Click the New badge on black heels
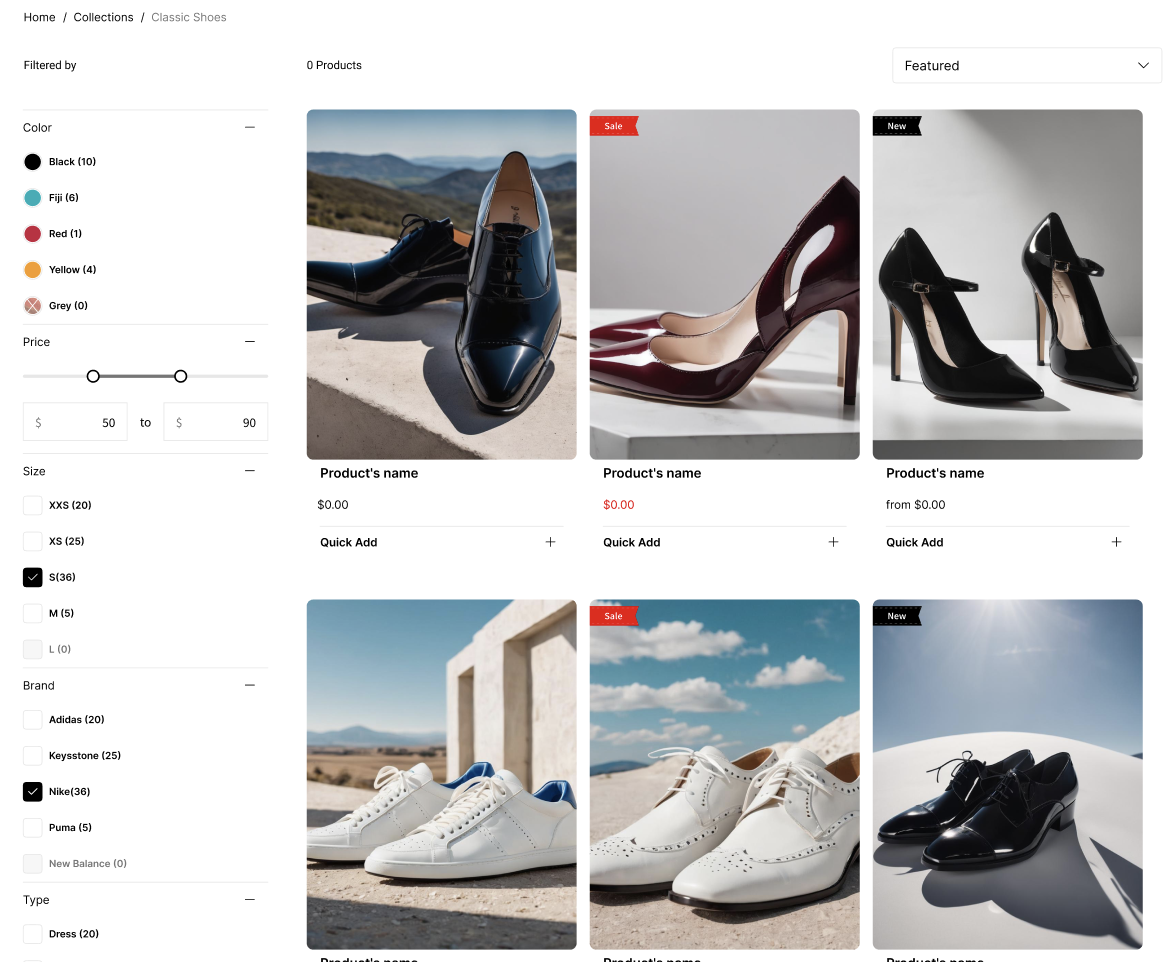This screenshot has height=962, width=1168. point(896,126)
